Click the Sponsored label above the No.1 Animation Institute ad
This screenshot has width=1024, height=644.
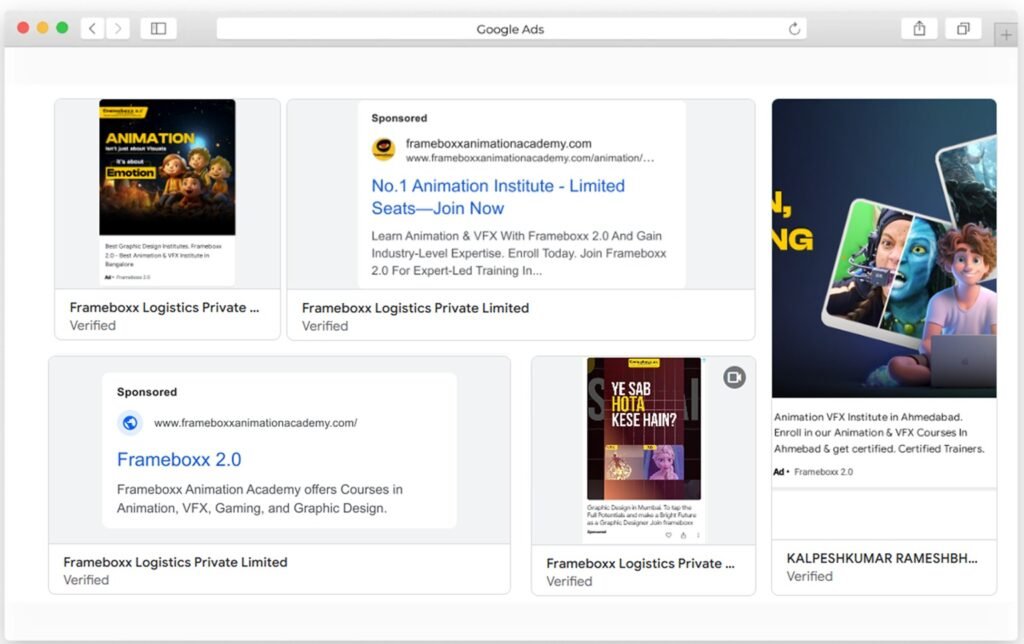399,118
